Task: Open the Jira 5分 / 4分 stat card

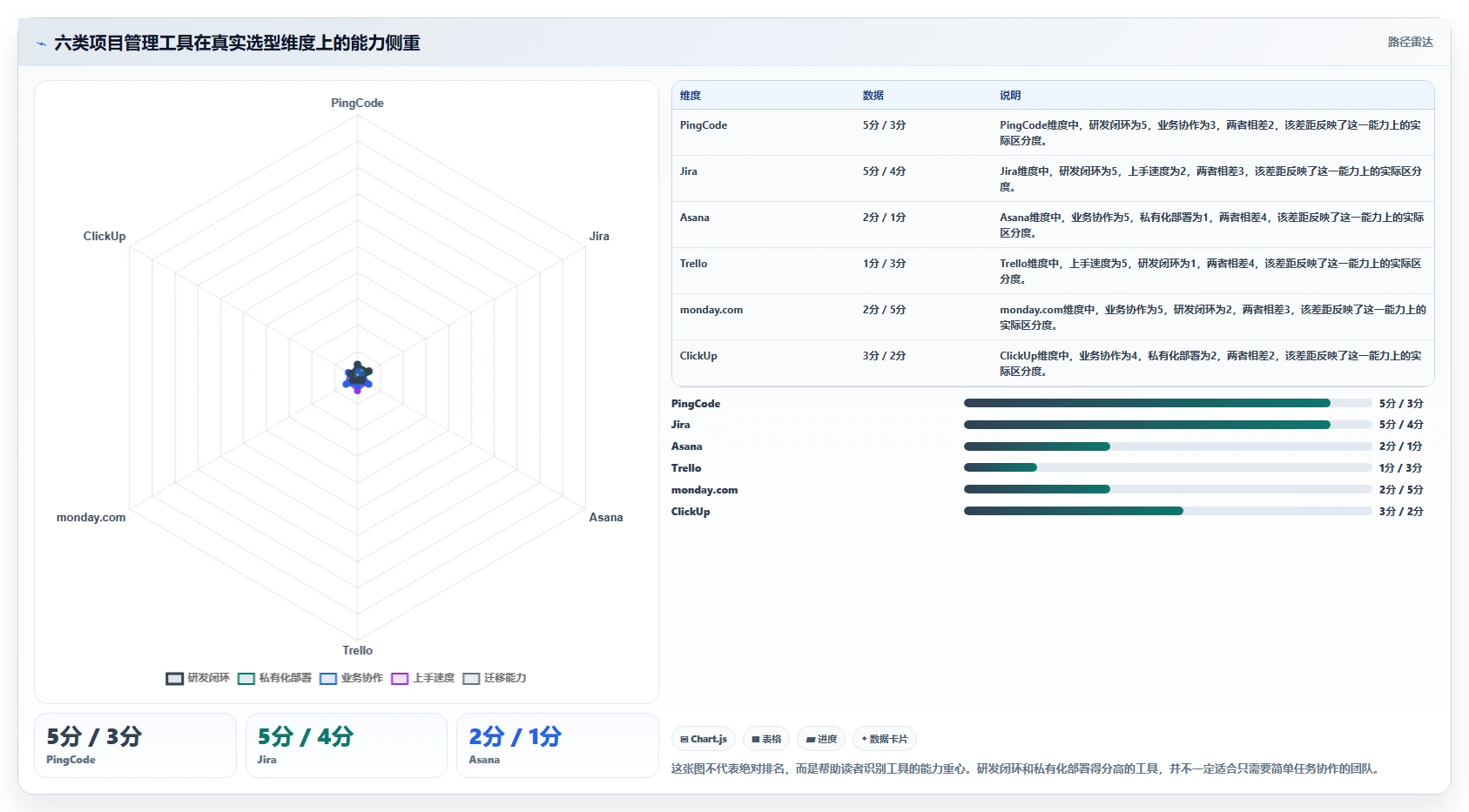Action: (347, 745)
